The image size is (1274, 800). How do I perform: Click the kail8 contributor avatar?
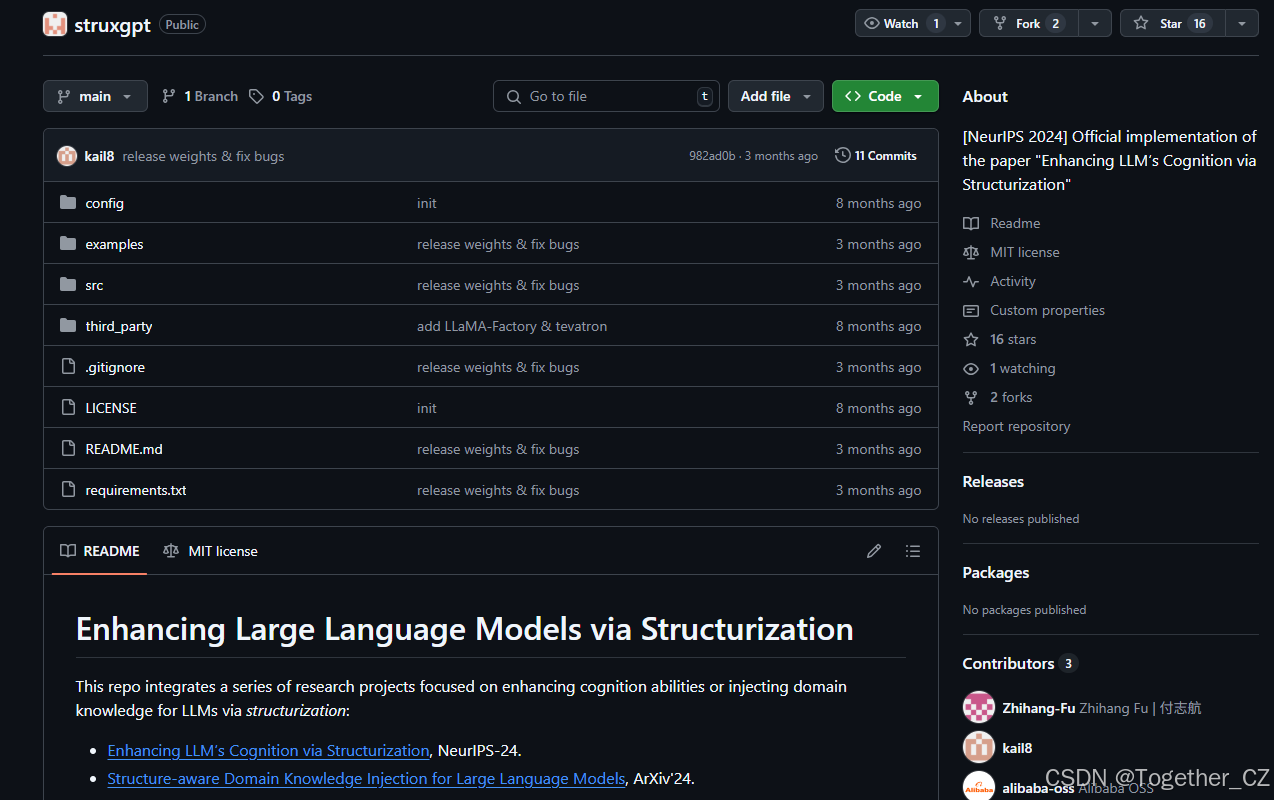[979, 747]
